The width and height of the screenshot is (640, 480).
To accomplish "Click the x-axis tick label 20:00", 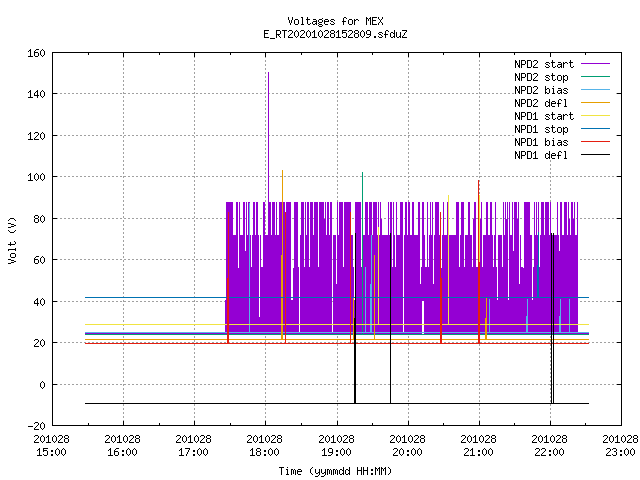I will (407, 452).
